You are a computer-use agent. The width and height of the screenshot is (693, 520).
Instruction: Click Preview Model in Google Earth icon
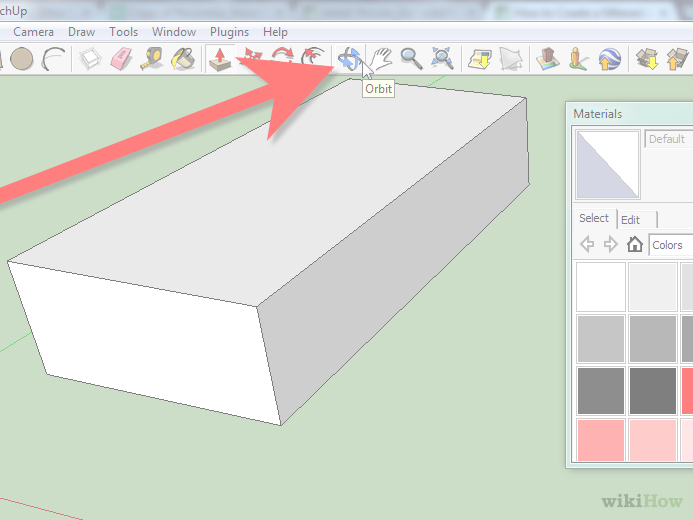click(609, 59)
